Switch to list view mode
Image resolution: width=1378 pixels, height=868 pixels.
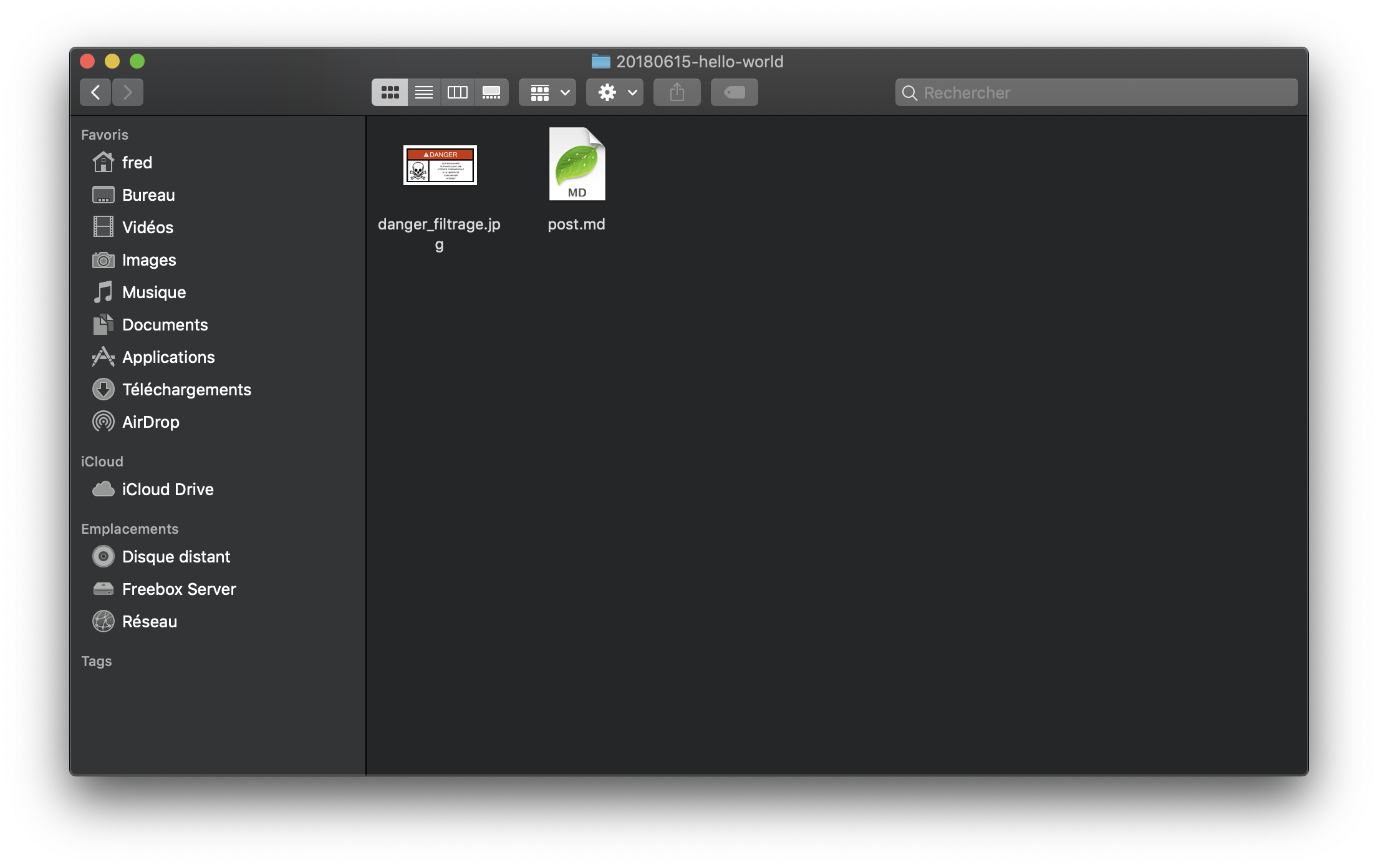pyautogui.click(x=424, y=92)
